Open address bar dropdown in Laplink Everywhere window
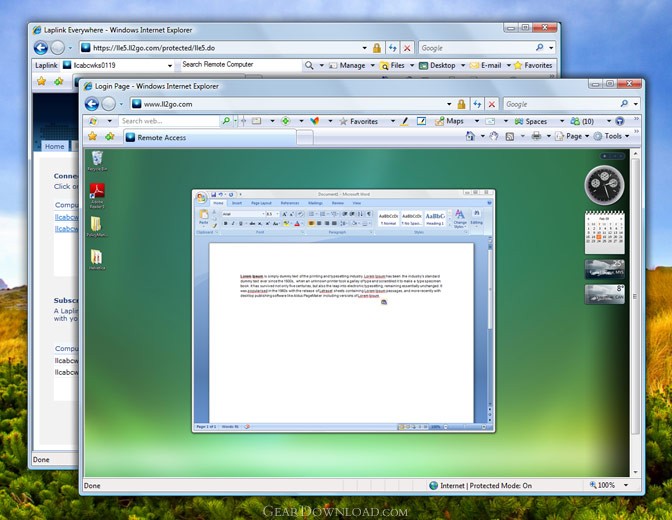The height and width of the screenshot is (520, 672). 364,48
